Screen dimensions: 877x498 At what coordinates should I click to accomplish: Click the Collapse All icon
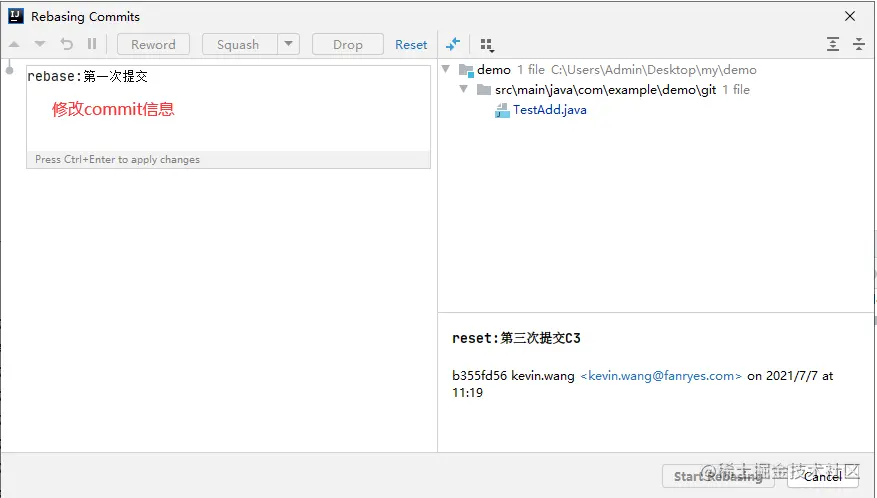click(859, 44)
